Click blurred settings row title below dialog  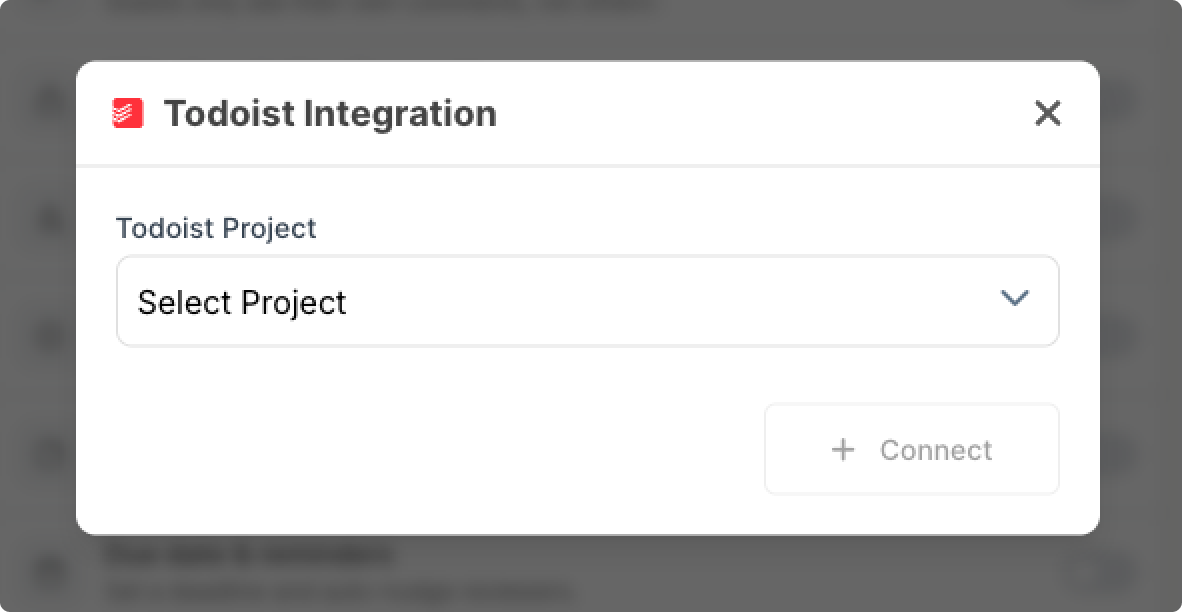[249, 554]
